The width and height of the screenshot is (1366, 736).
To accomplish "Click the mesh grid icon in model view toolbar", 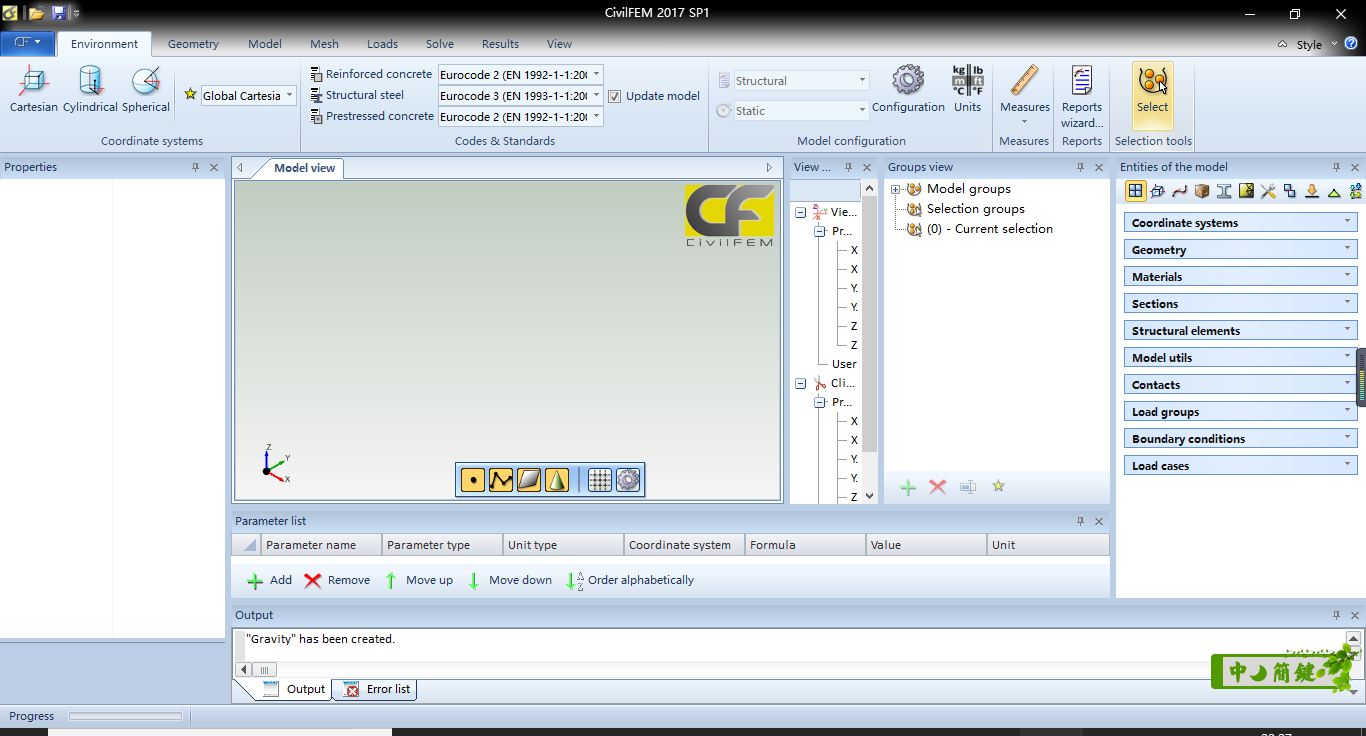I will pos(599,480).
